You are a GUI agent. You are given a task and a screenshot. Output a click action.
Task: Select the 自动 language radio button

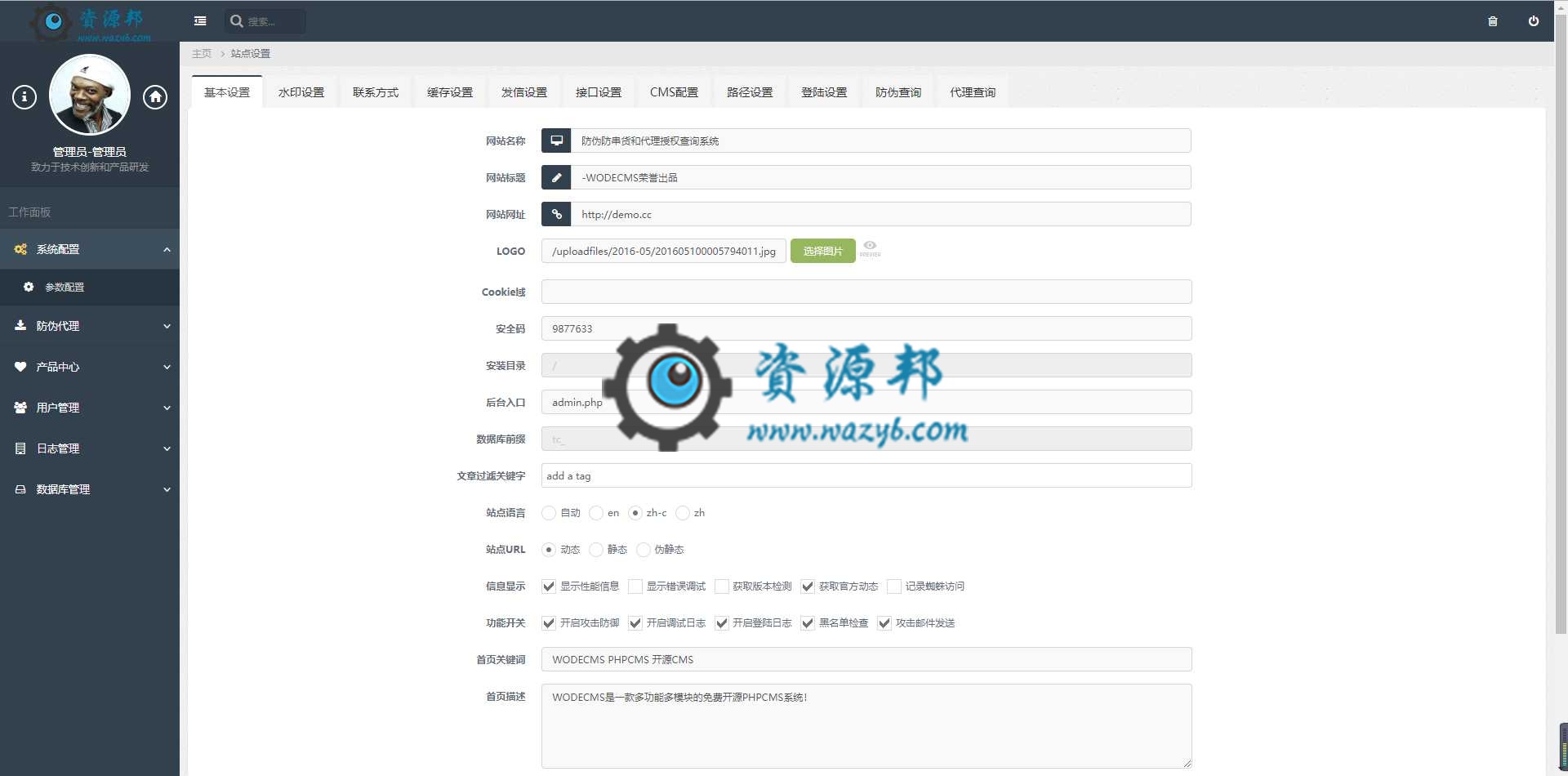549,513
